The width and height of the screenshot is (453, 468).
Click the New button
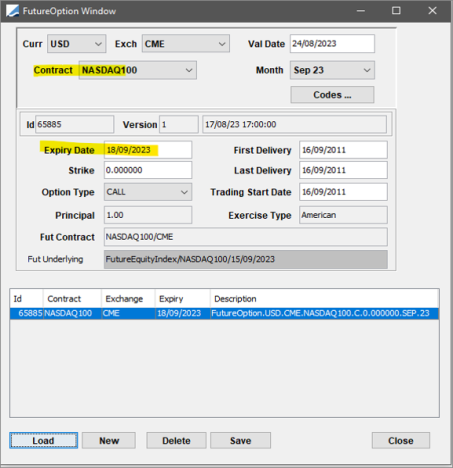(x=109, y=441)
